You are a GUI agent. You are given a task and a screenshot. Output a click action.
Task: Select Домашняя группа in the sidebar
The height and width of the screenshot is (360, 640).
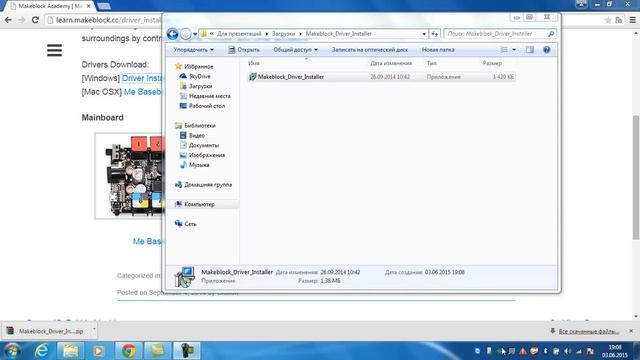pyautogui.click(x=203, y=184)
